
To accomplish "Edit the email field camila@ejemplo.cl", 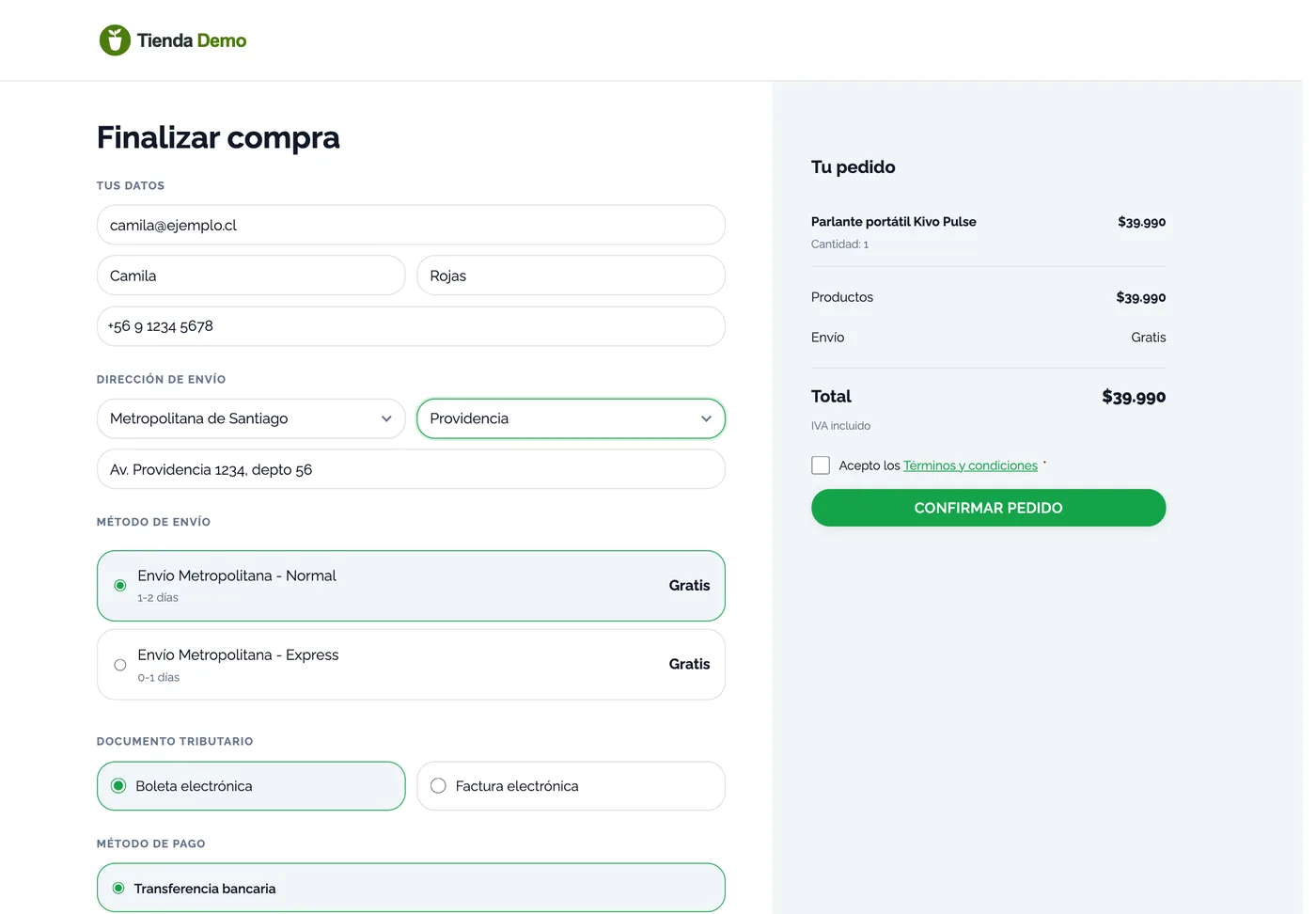I will click(411, 225).
